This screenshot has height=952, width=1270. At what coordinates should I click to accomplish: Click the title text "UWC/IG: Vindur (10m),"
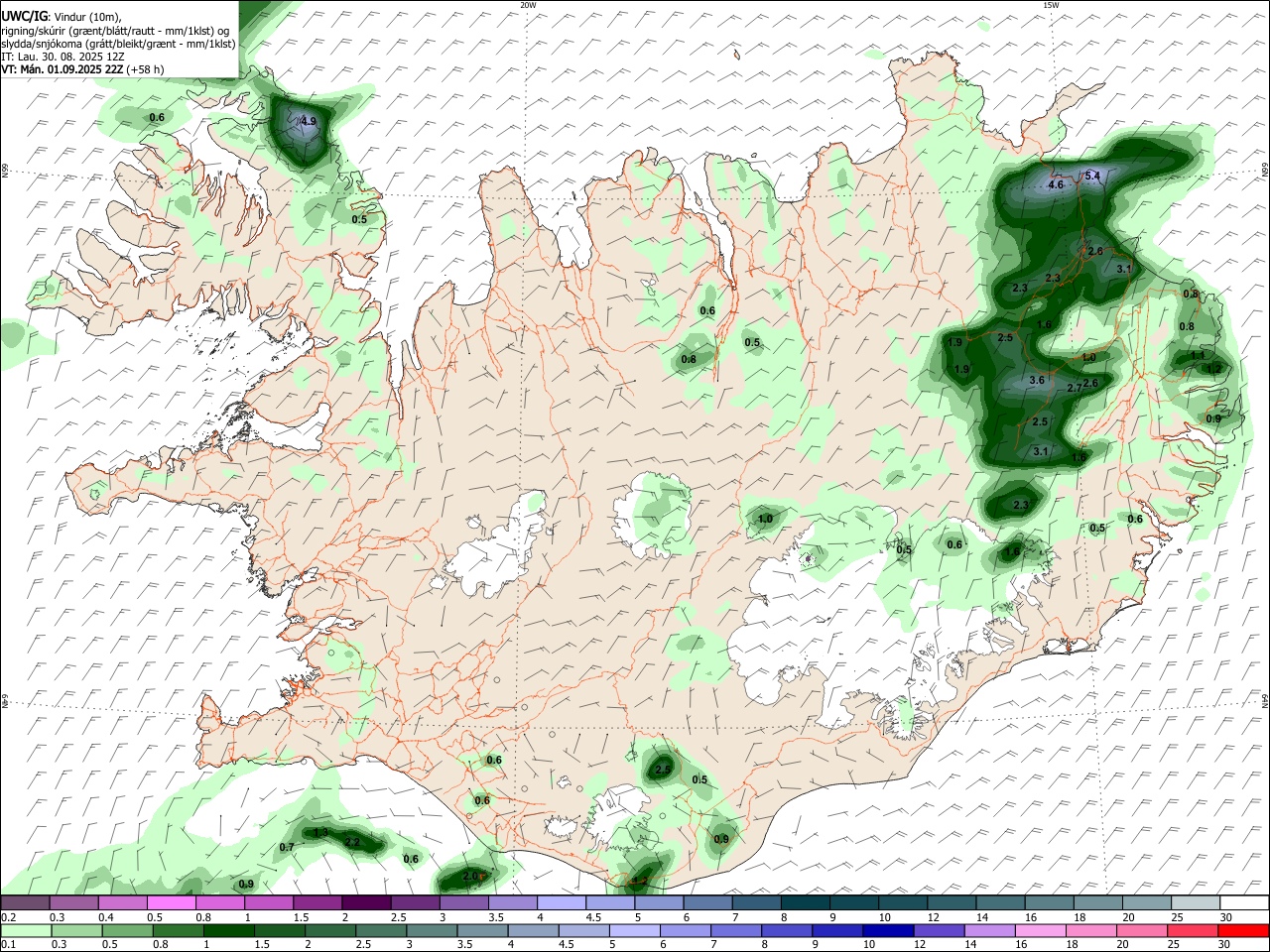tap(61, 16)
